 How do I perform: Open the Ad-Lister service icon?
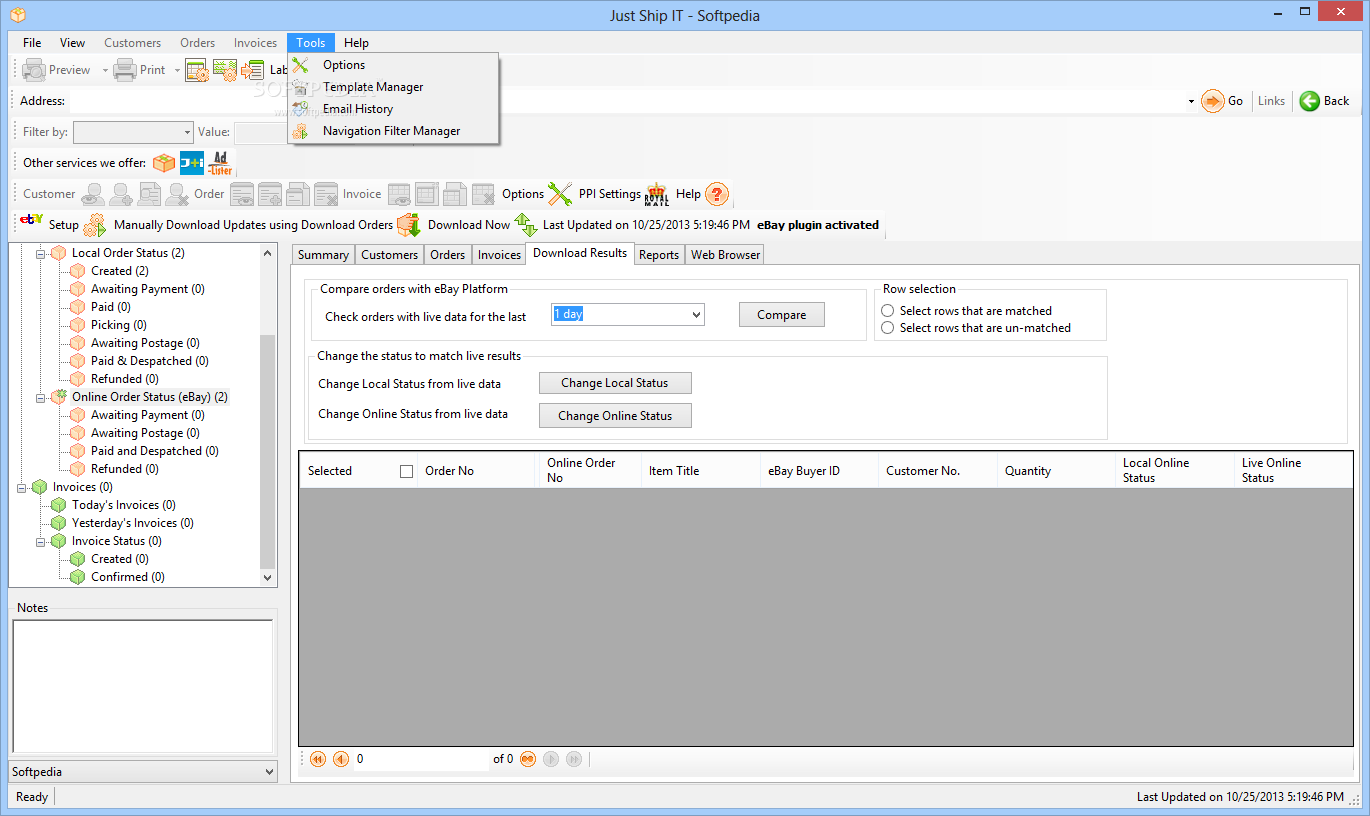pos(220,163)
